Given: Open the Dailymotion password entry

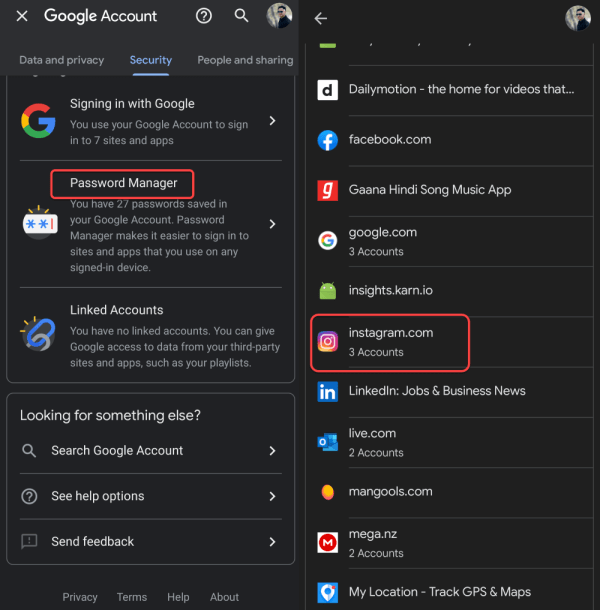Looking at the screenshot, I should [x=451, y=90].
